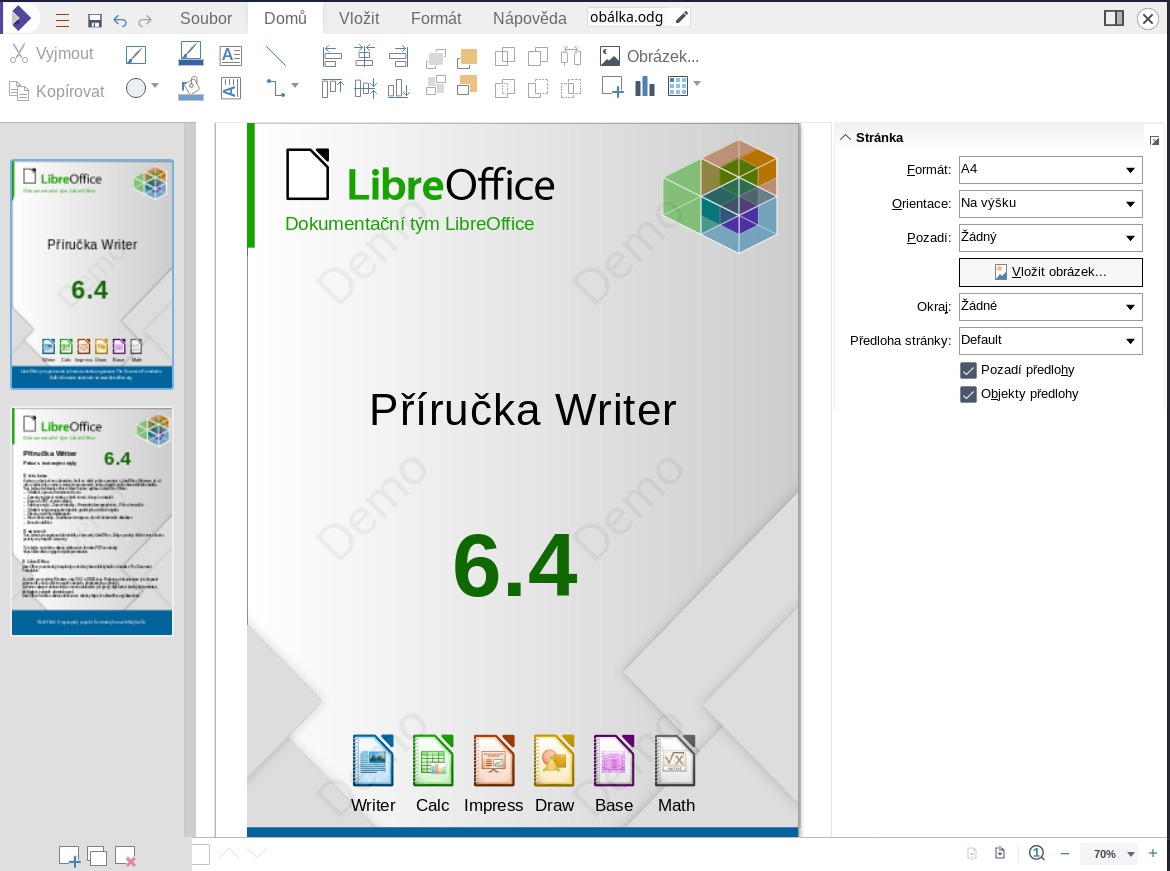
Task: Switch to the Vložit tab
Action: 359,18
